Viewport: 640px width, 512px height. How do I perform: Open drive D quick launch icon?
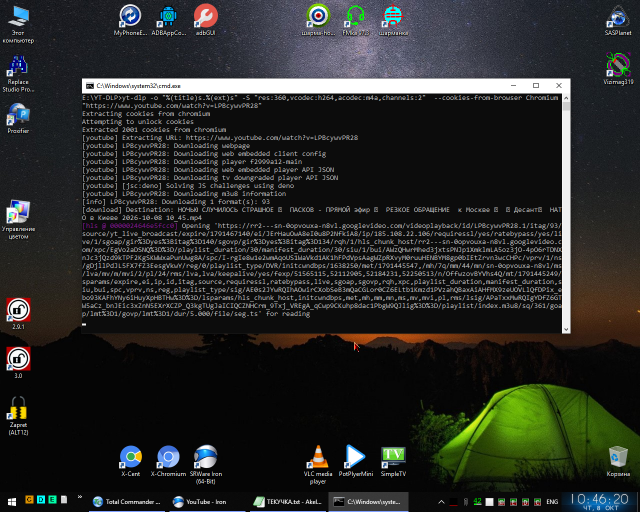coord(41,499)
